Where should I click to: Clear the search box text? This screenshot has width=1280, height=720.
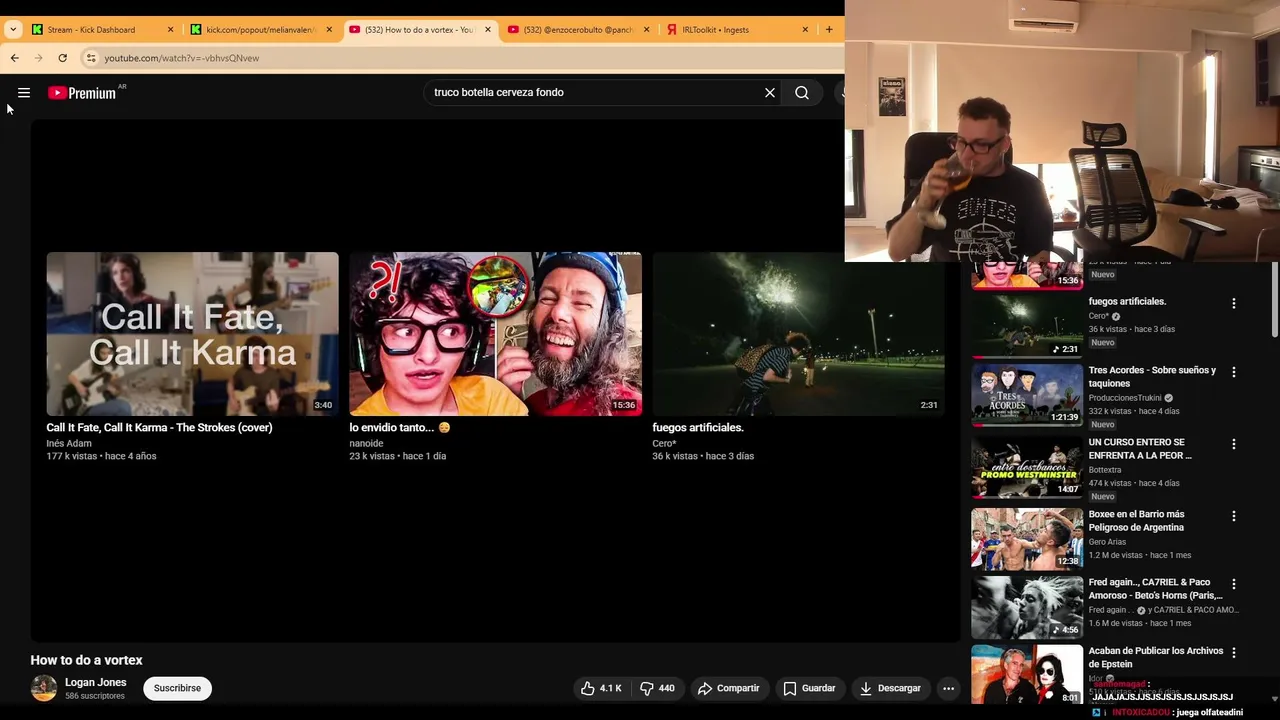tap(770, 93)
